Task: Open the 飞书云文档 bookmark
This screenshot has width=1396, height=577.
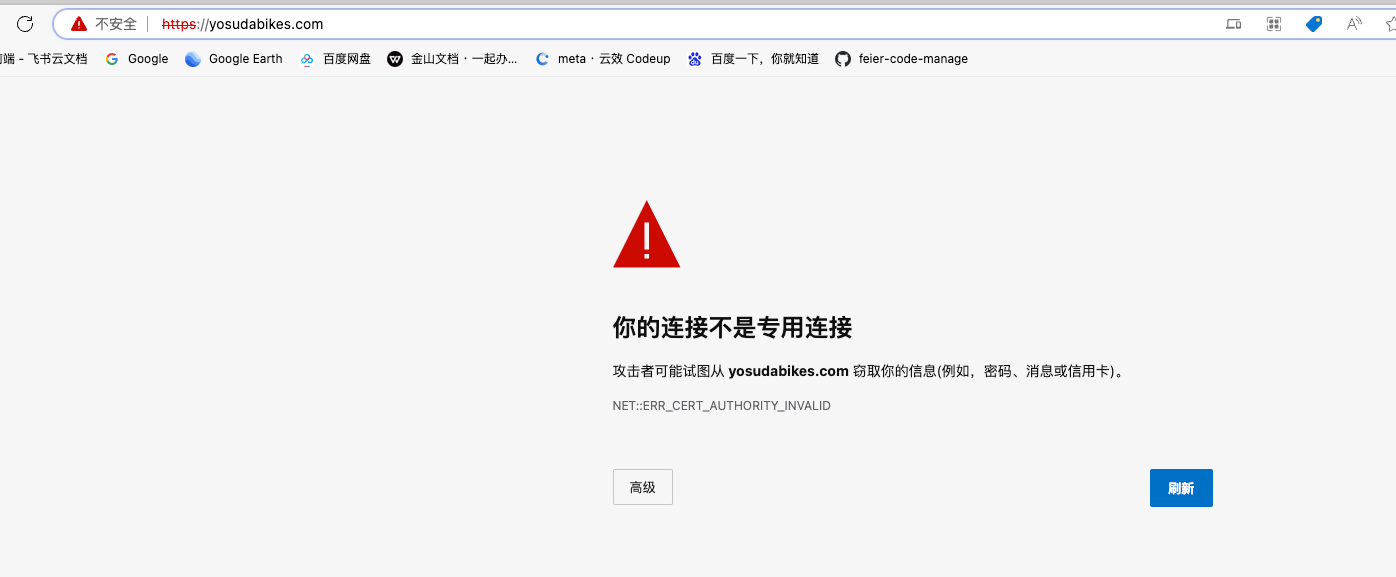Action: (45, 59)
